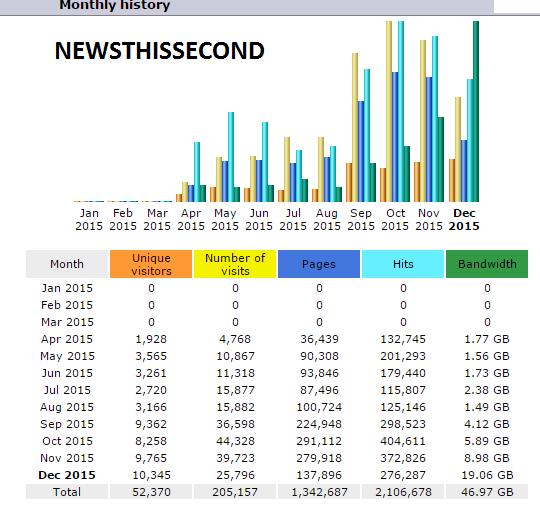This screenshot has height=506, width=540.
Task: Click Jun 2015 bandwidth 1.73 GB
Action: [x=487, y=373]
